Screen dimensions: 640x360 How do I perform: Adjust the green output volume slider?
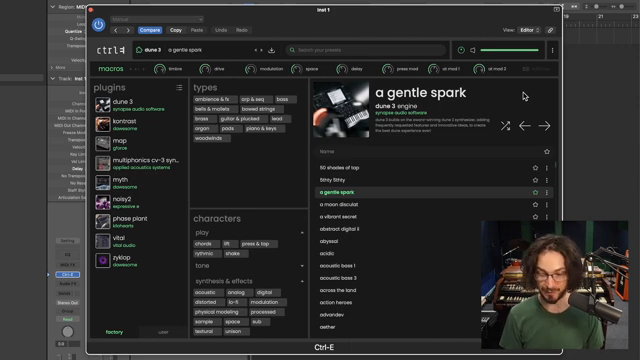click(509, 50)
